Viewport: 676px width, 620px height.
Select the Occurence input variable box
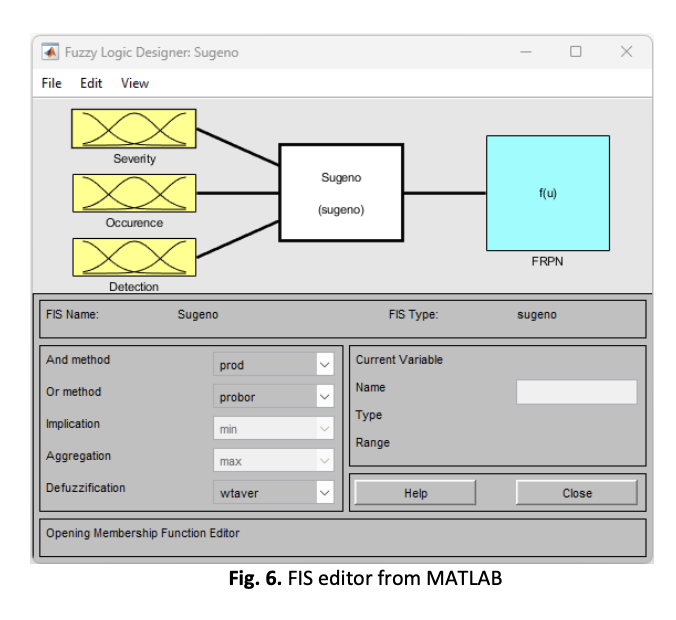point(134,193)
